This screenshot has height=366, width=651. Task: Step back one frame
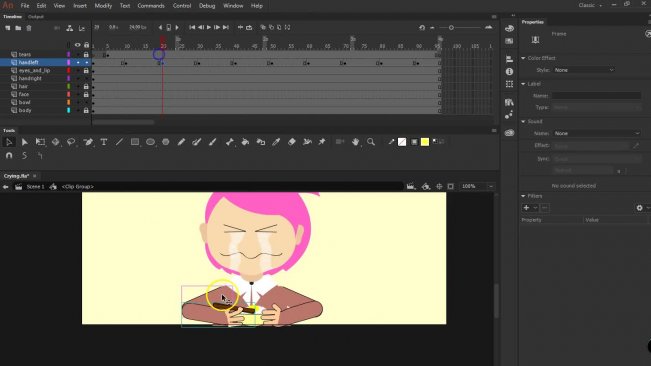click(201, 27)
